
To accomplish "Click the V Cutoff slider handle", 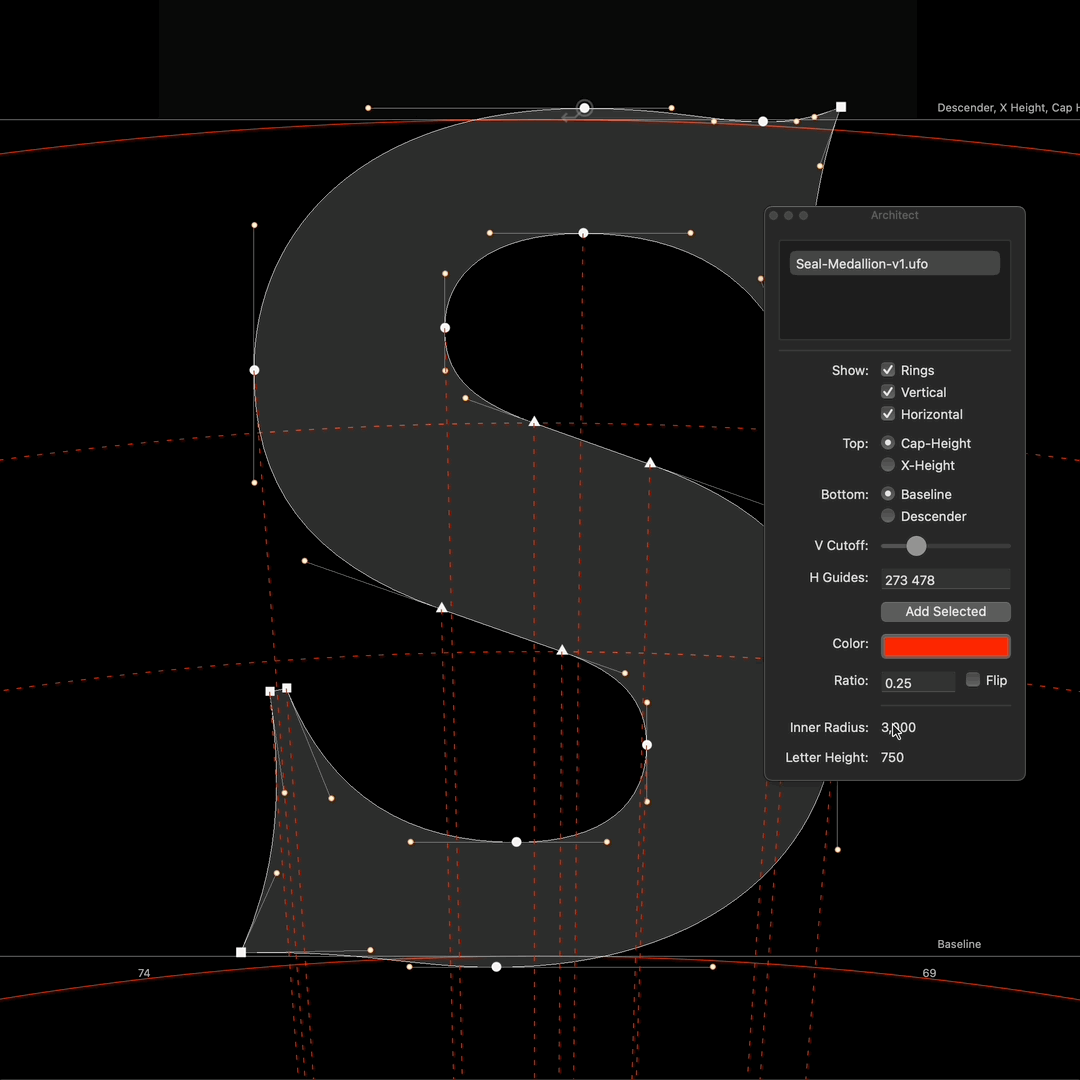I will coord(916,546).
